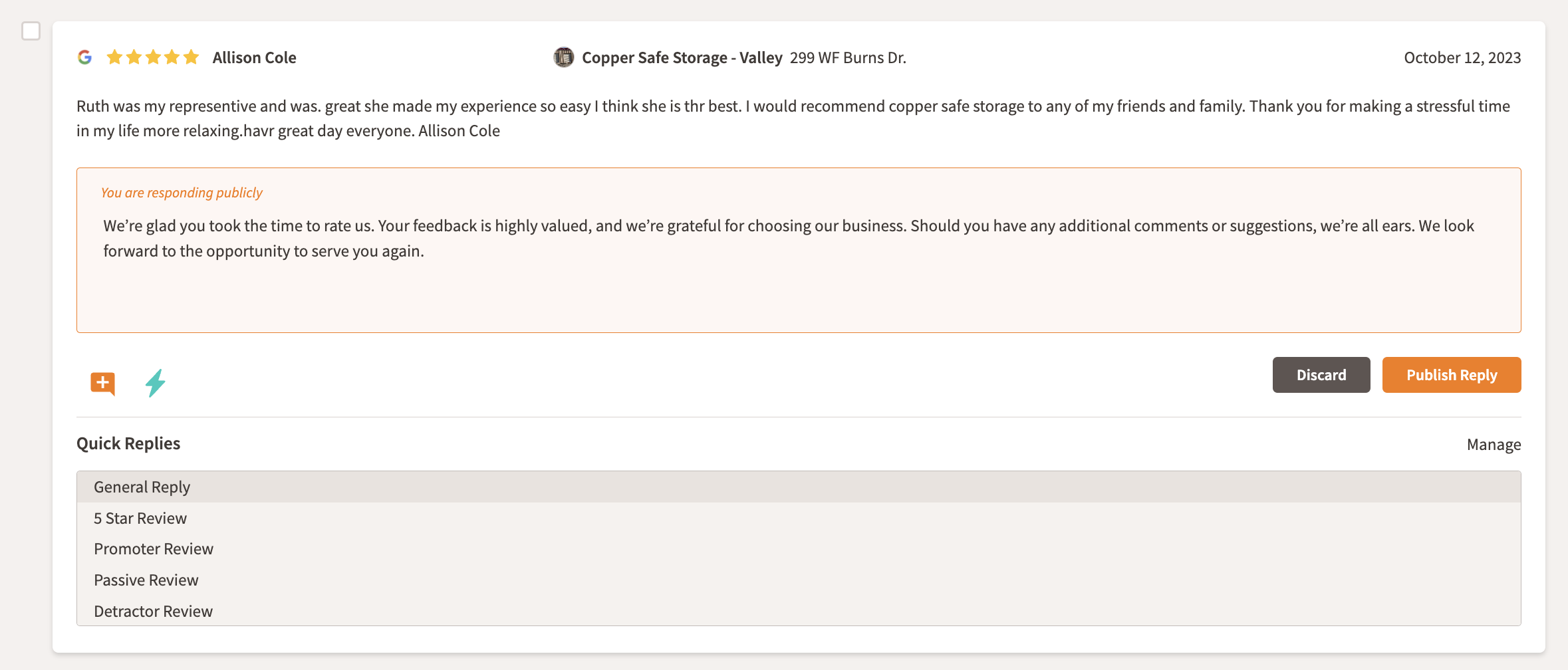Select the General Reply quick reply
Image resolution: width=1568 pixels, height=670 pixels.
click(142, 487)
